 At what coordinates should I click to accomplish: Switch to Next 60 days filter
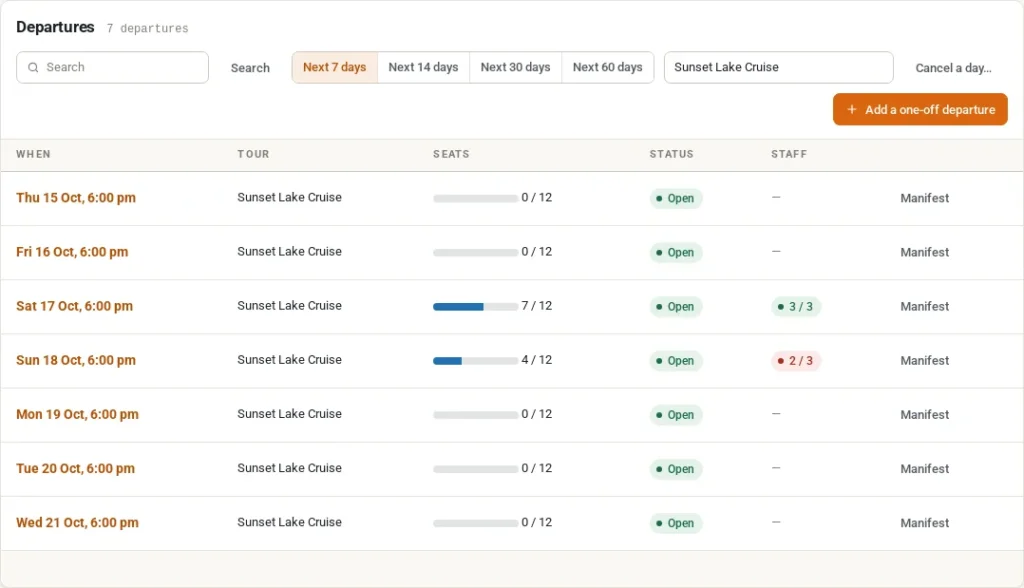click(x=607, y=67)
